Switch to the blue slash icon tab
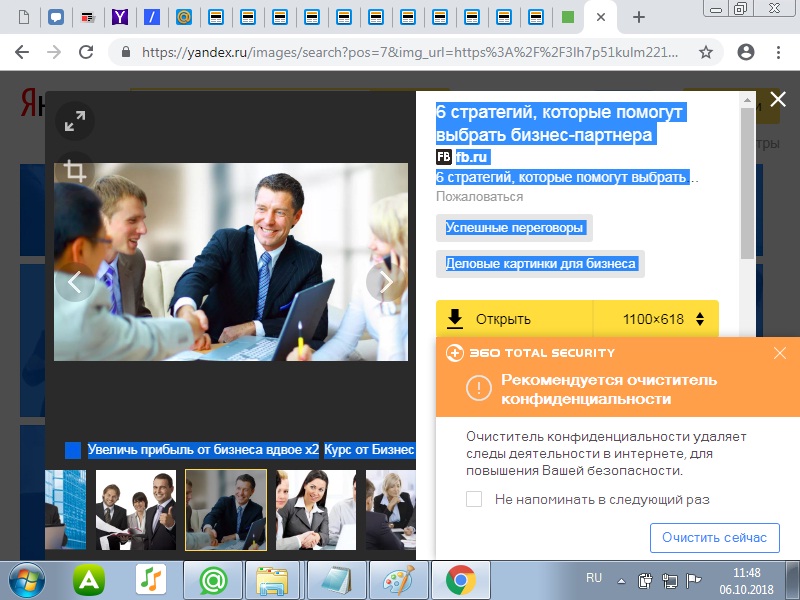The width and height of the screenshot is (800, 600). click(x=152, y=17)
